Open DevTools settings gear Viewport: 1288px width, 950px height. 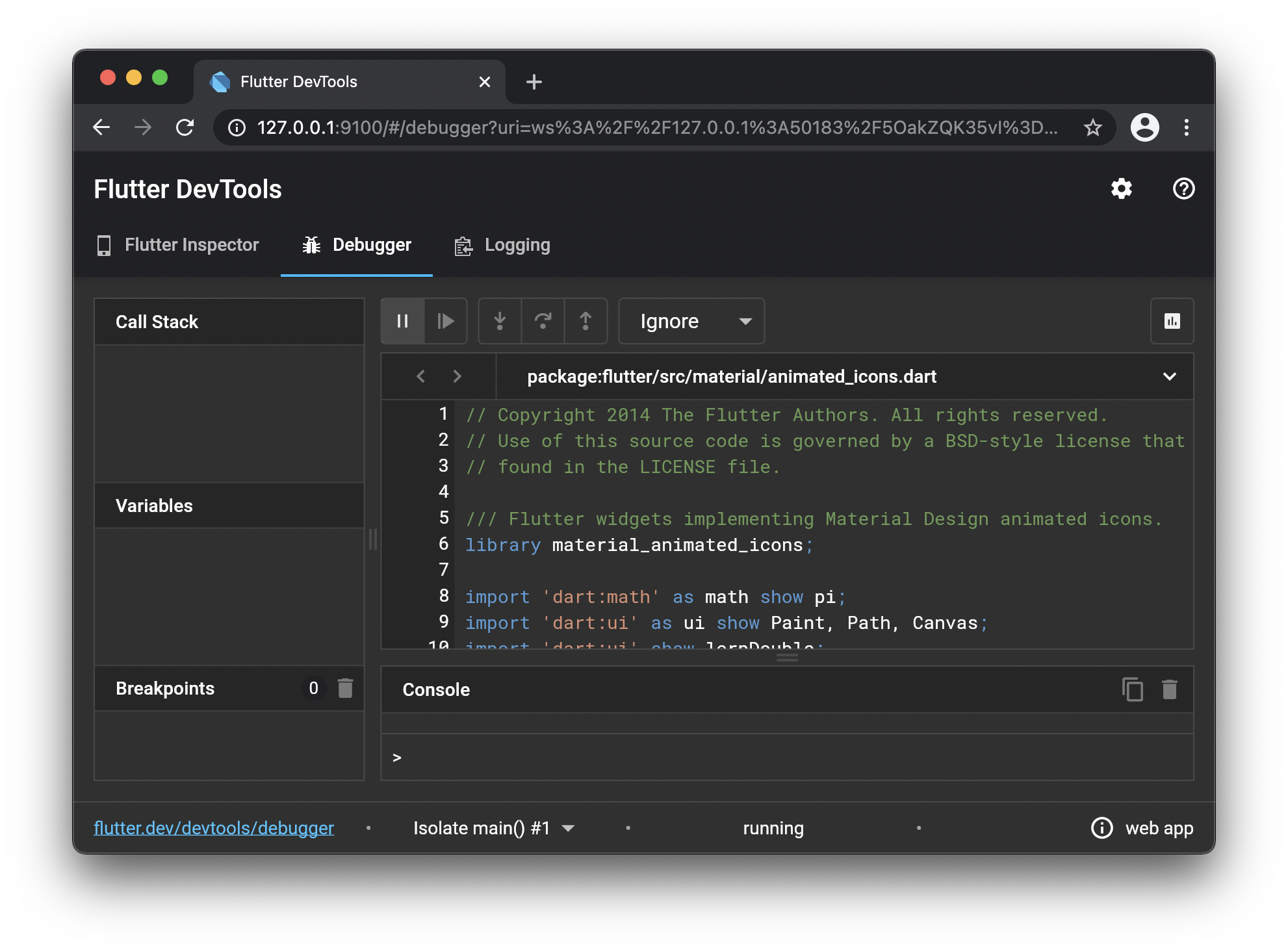1121,189
